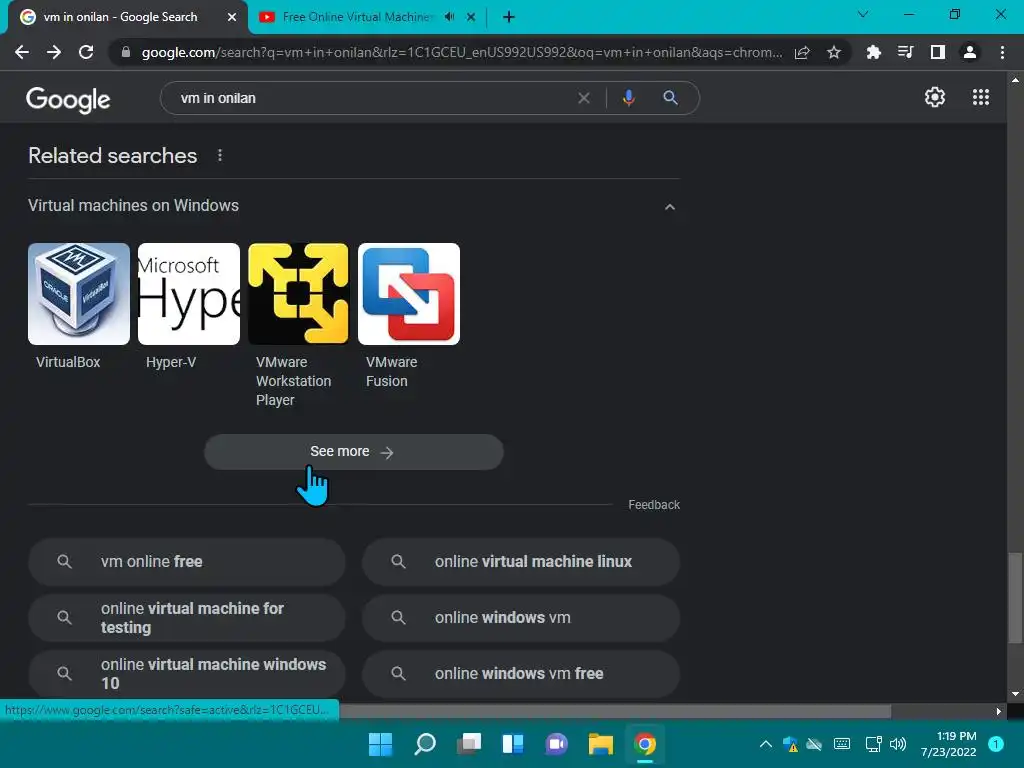Open Chat app on taskbar
Viewport: 1024px width, 768px height.
[x=556, y=744]
